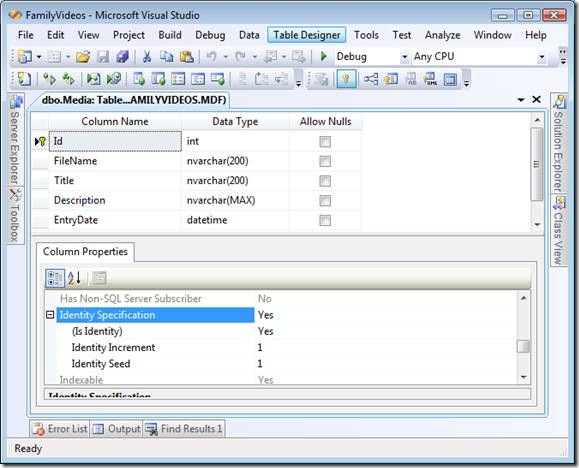
Task: Toggle the Set Primary Key icon
Action: pyautogui.click(x=346, y=79)
